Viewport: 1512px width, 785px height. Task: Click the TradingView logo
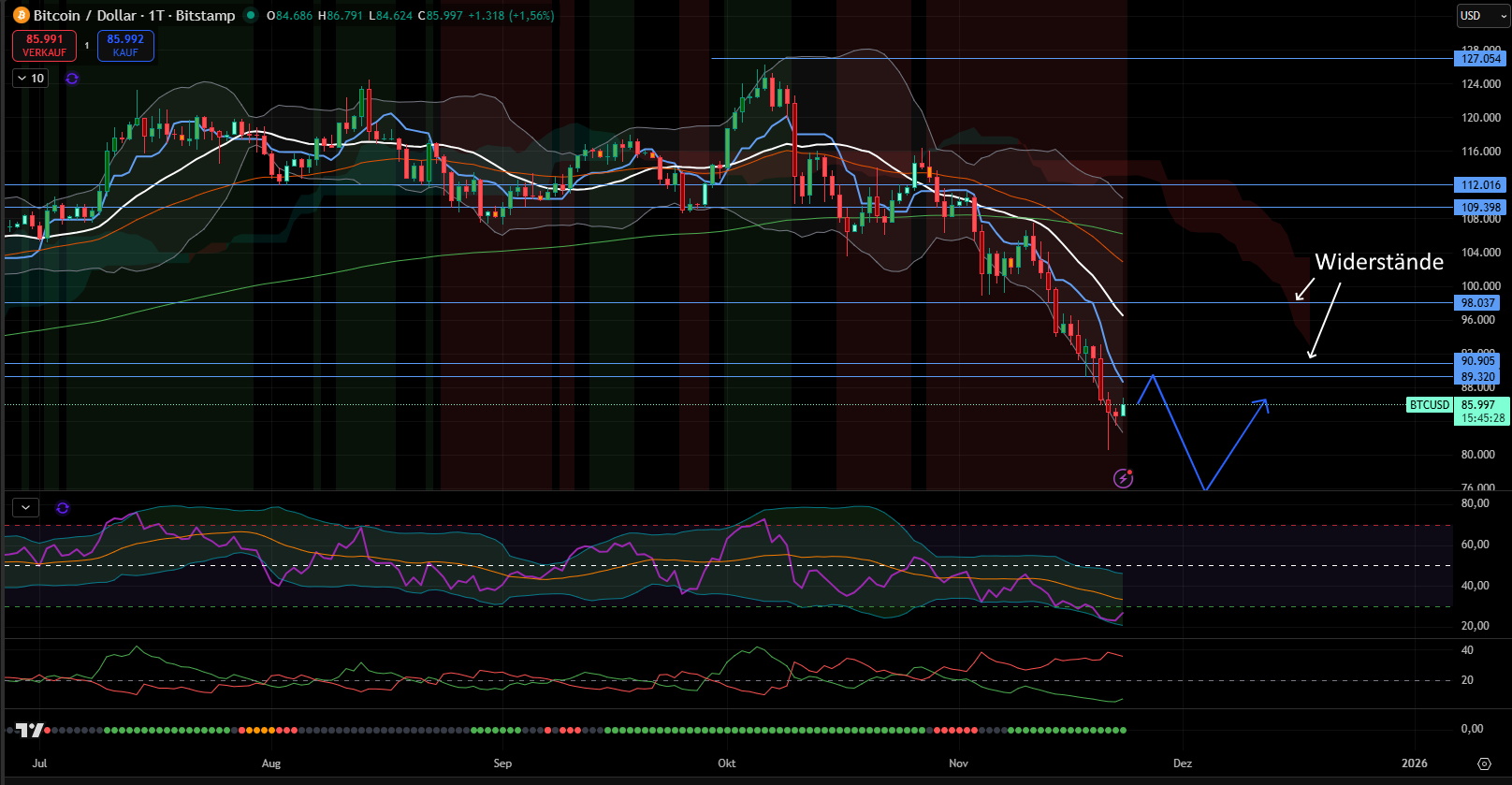[30, 730]
